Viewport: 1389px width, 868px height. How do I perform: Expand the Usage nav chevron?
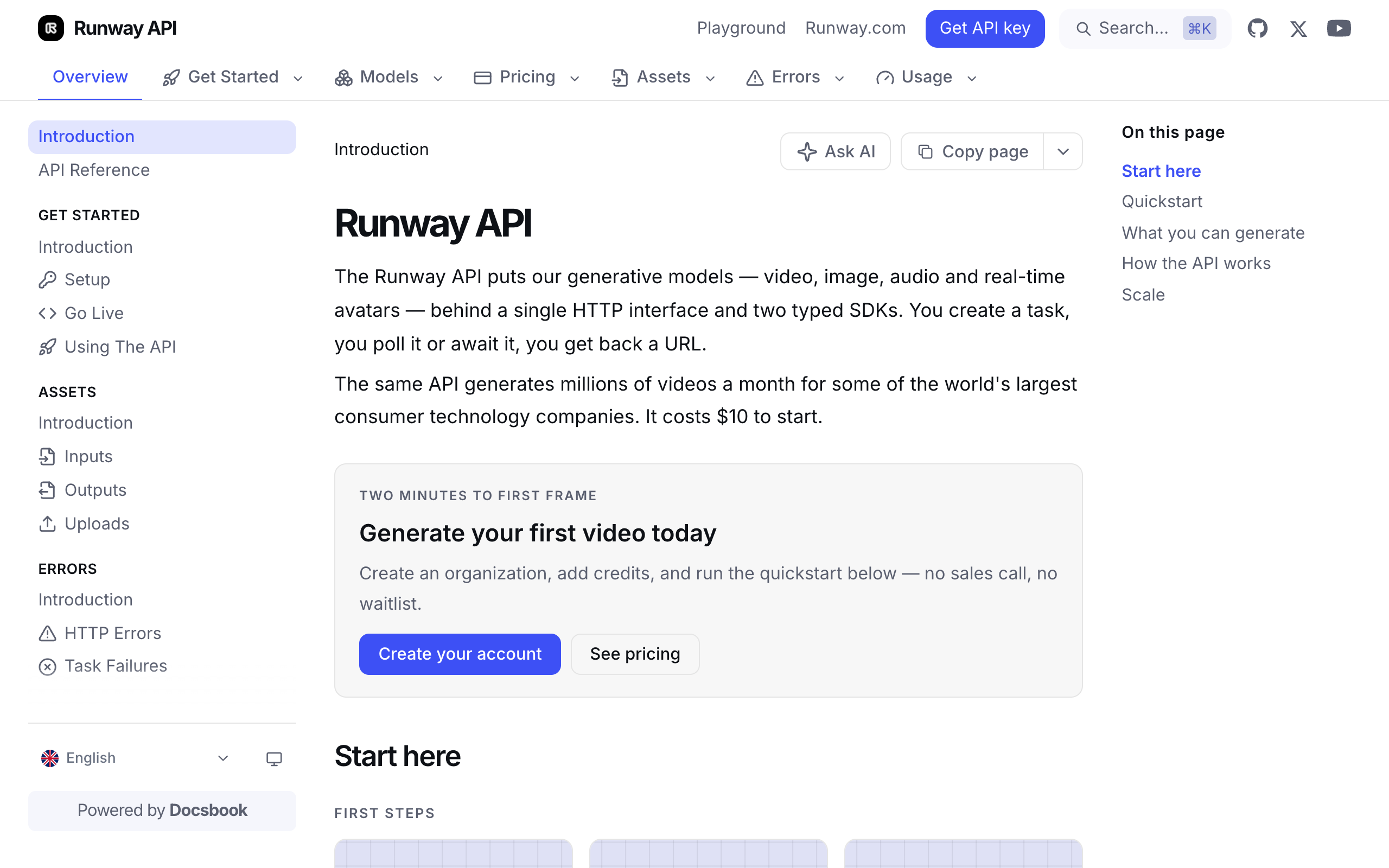pyautogui.click(x=972, y=79)
